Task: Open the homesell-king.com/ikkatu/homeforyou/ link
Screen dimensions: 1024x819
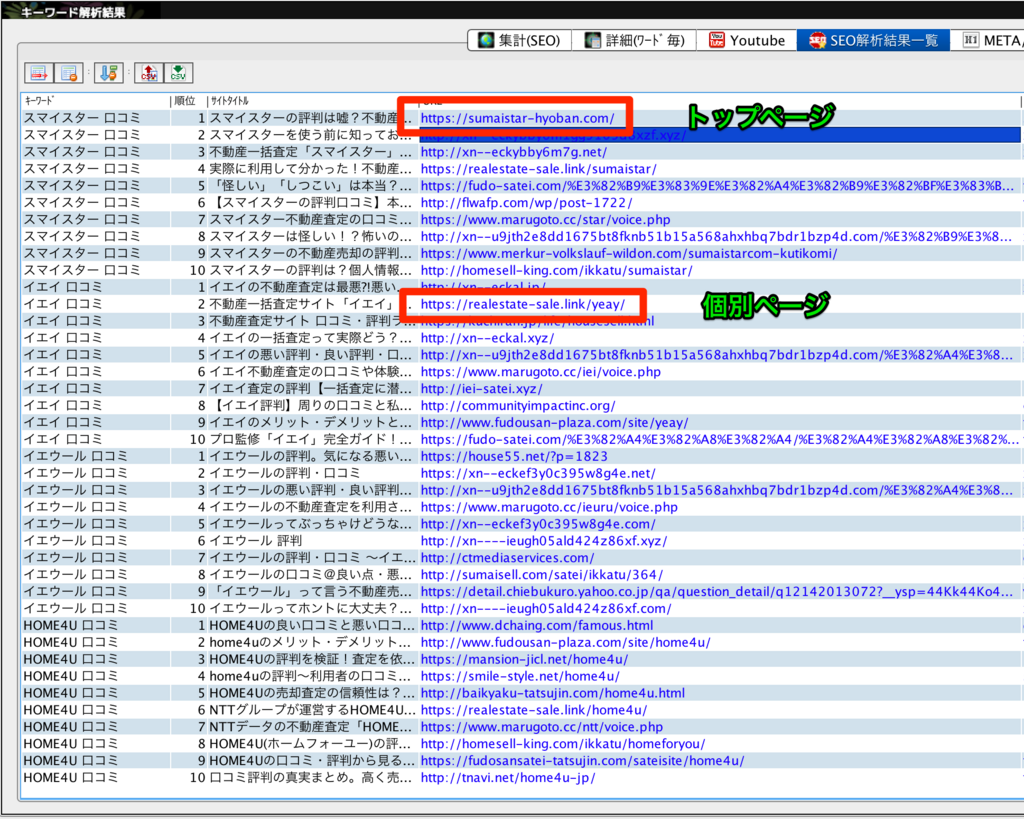Action: (563, 745)
